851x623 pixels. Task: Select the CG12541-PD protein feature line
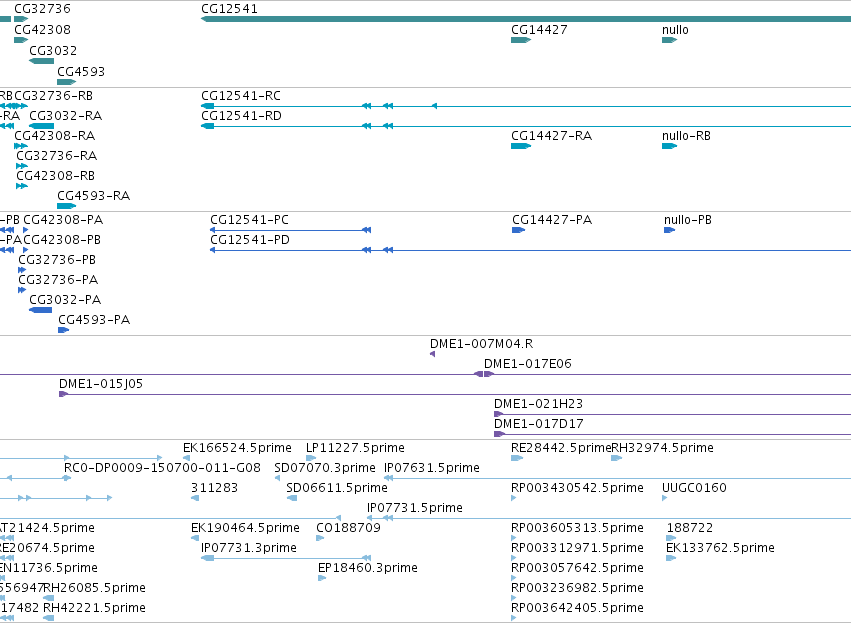point(530,250)
